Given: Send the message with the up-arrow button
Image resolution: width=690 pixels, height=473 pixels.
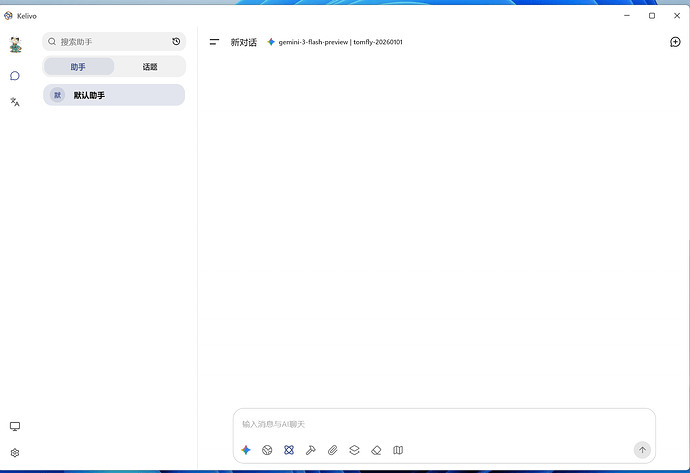Looking at the screenshot, I should (642, 450).
